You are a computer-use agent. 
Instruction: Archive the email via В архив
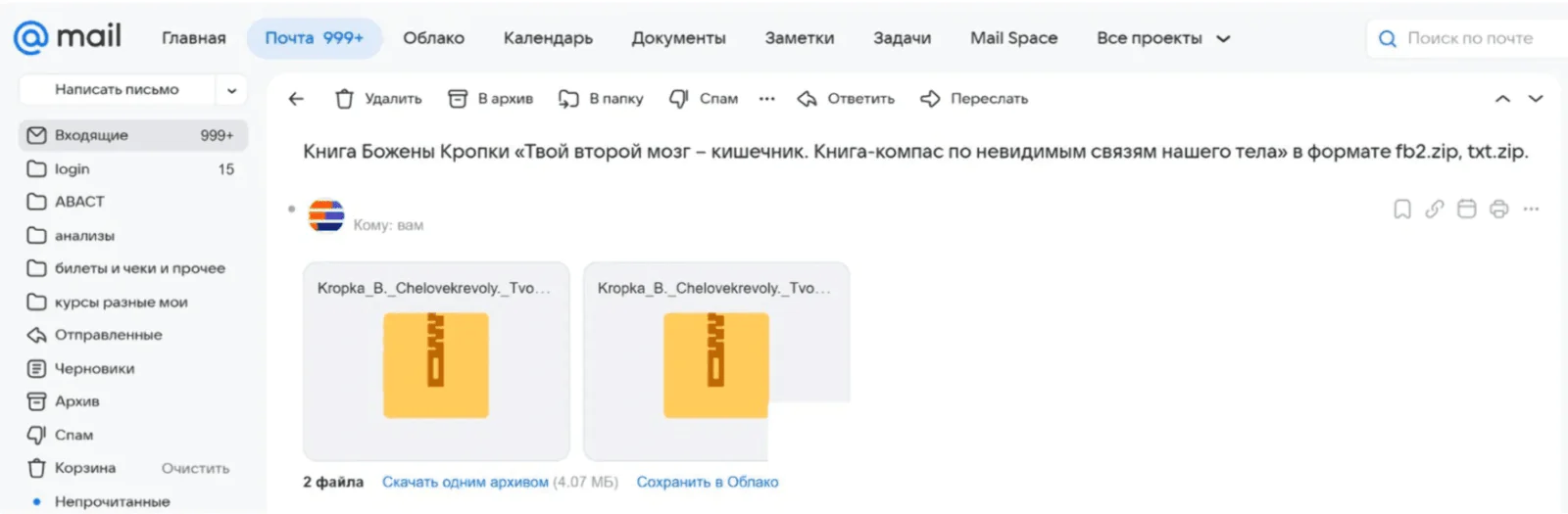pos(491,99)
